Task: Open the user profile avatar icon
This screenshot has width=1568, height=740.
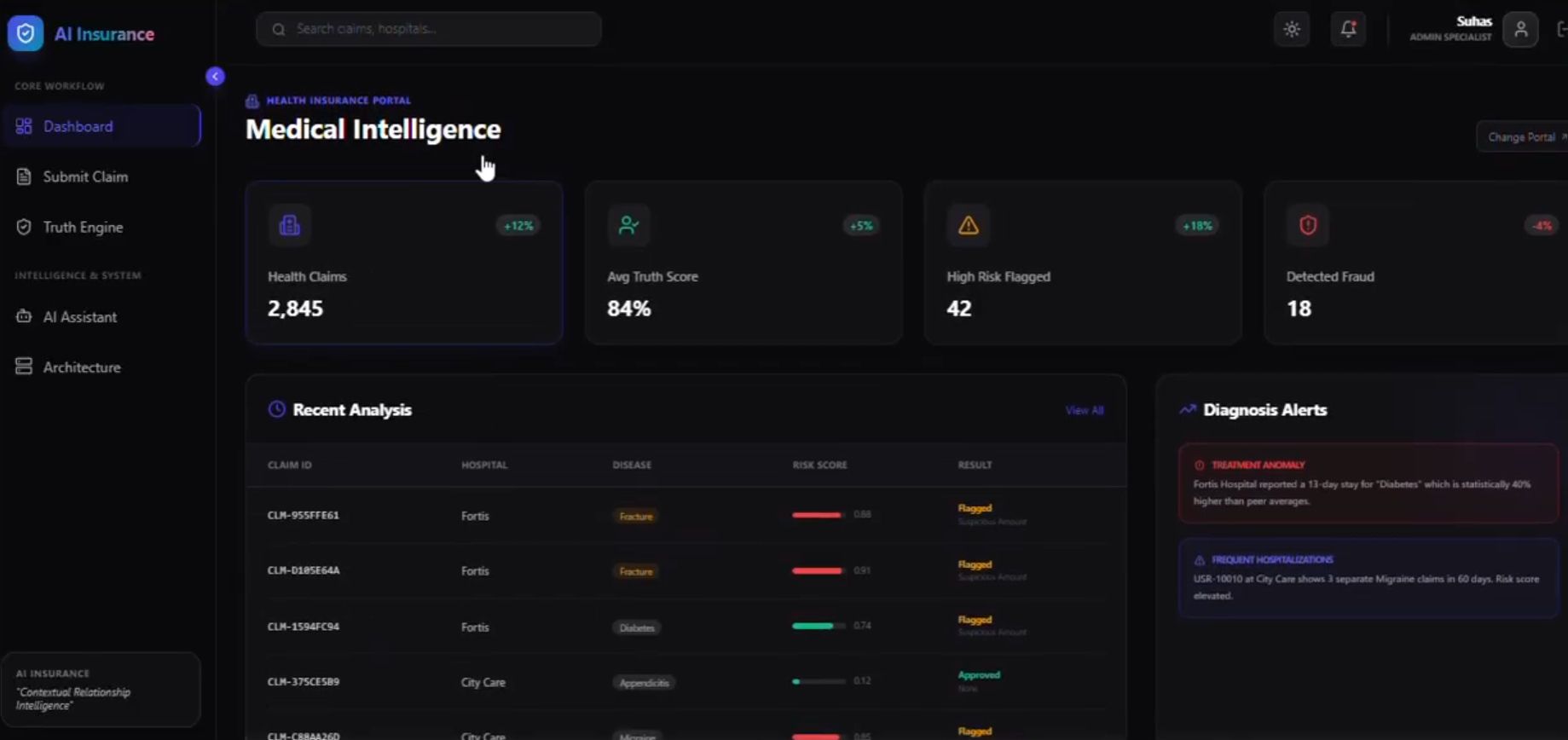Action: (1520, 30)
